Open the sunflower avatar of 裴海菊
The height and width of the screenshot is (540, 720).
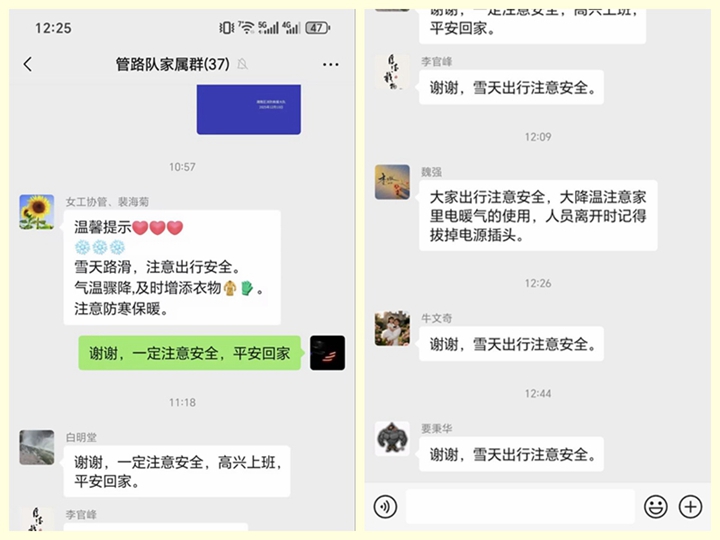pyautogui.click(x=37, y=212)
